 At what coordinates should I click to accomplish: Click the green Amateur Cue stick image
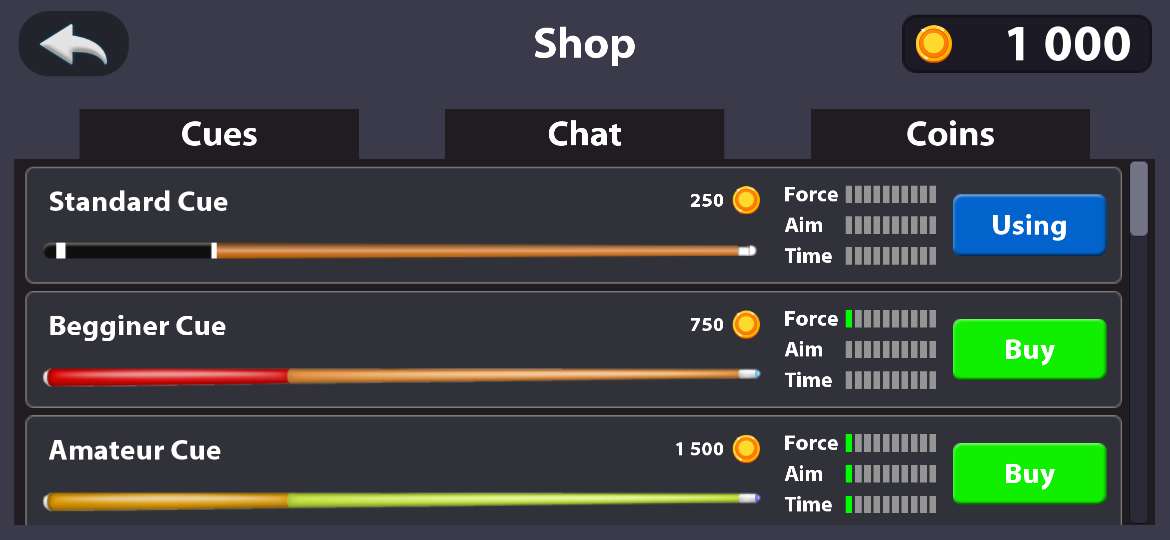coord(400,499)
